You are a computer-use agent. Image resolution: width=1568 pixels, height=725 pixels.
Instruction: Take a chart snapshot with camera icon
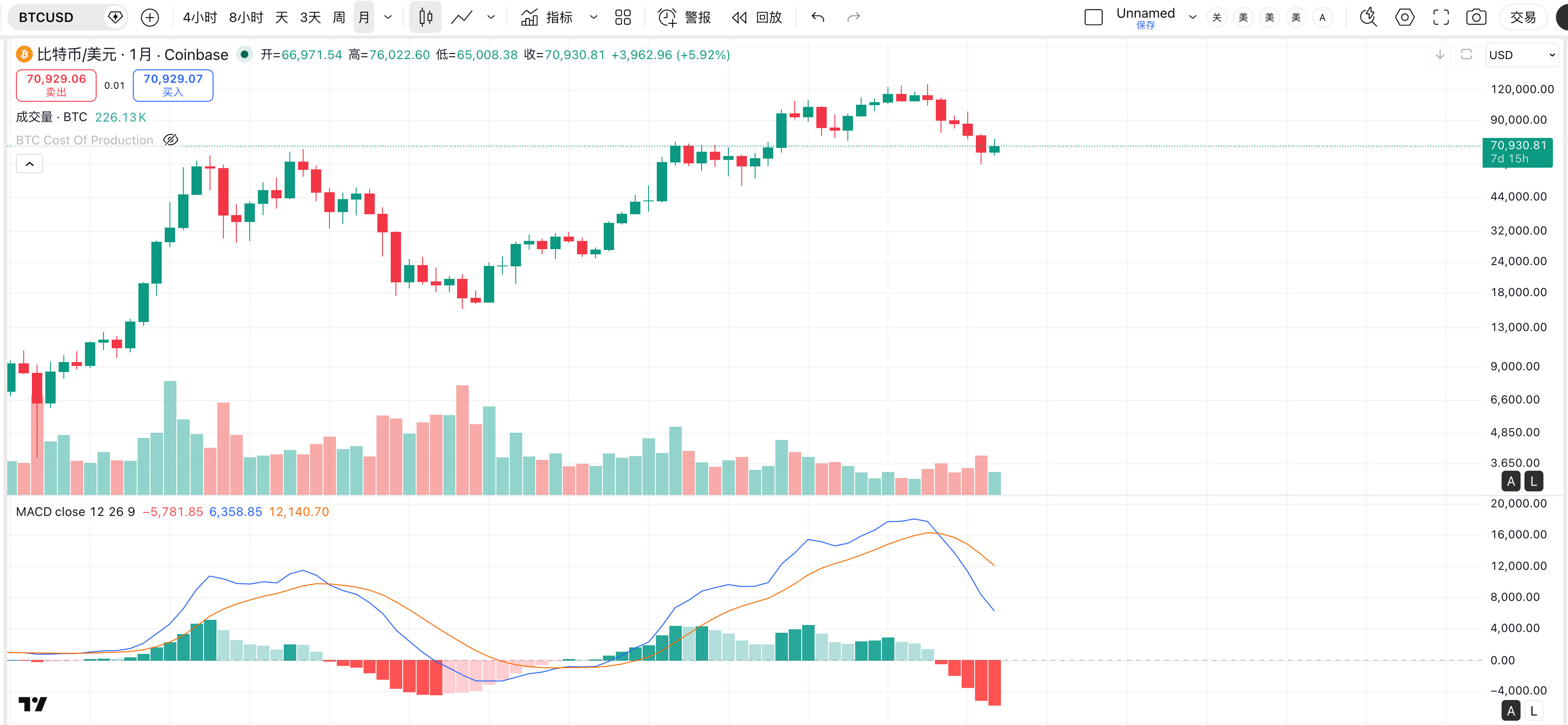tap(1475, 17)
